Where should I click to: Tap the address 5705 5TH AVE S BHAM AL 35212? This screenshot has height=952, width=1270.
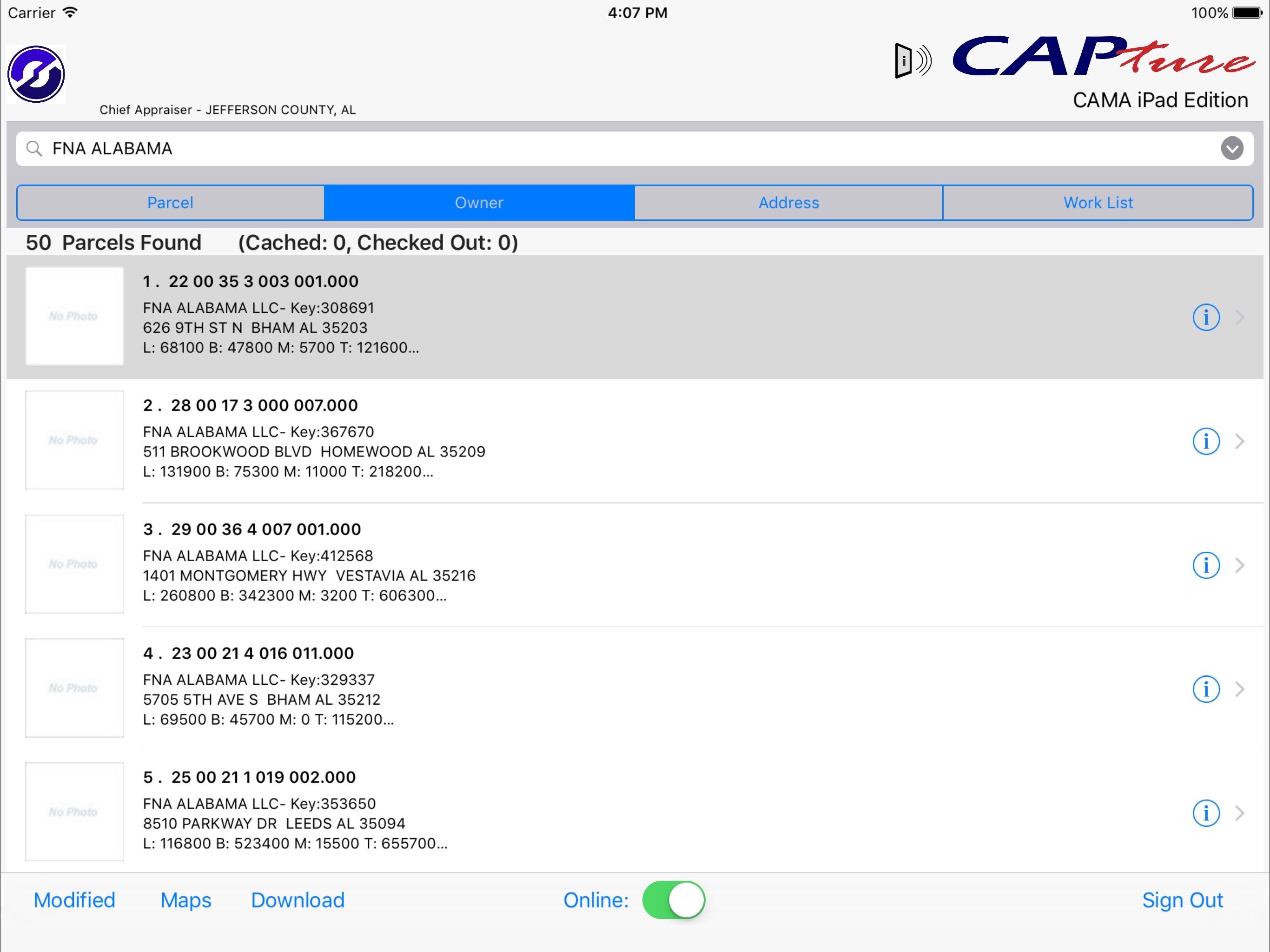click(x=262, y=700)
